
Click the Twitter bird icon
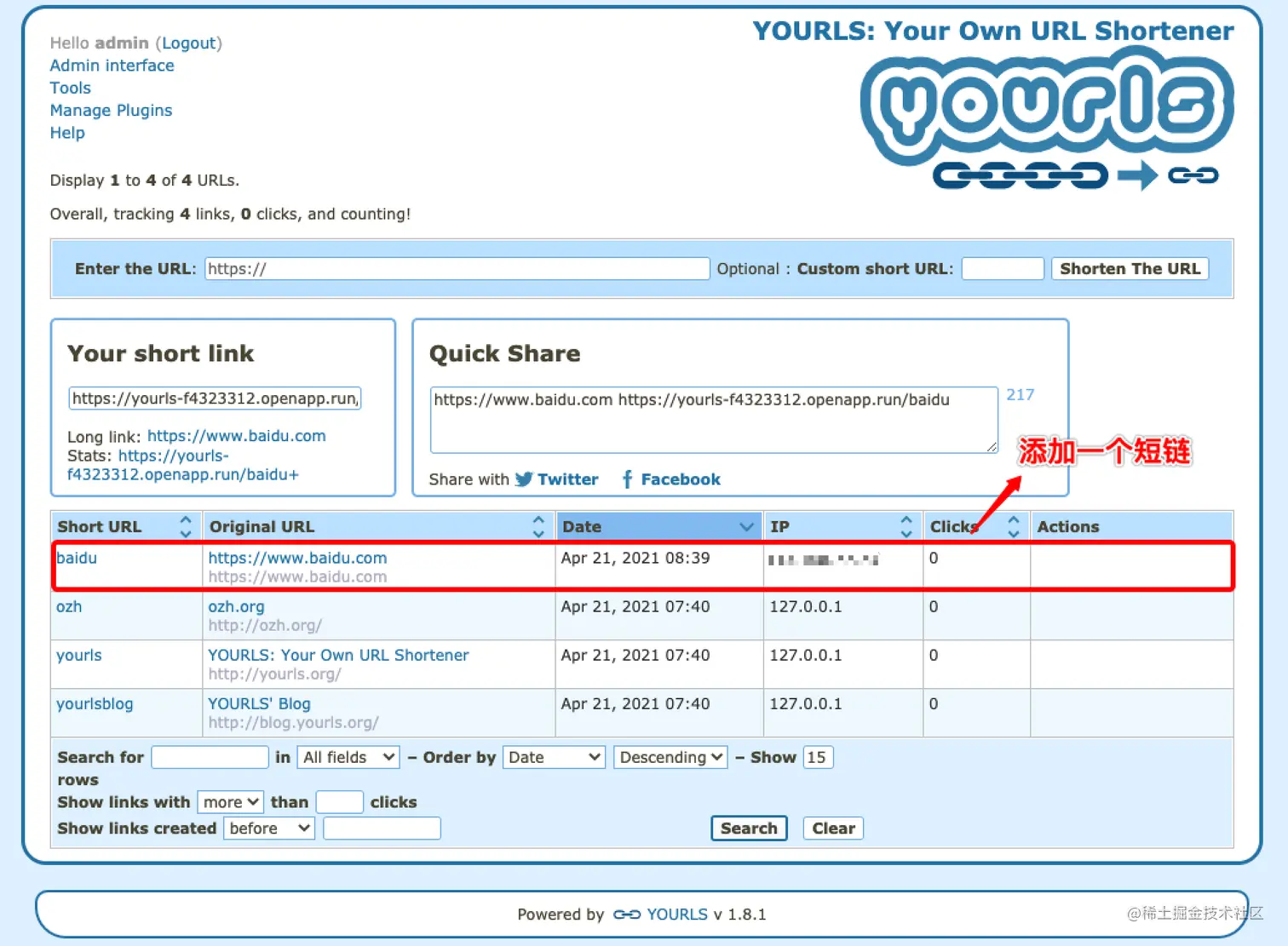tap(524, 479)
